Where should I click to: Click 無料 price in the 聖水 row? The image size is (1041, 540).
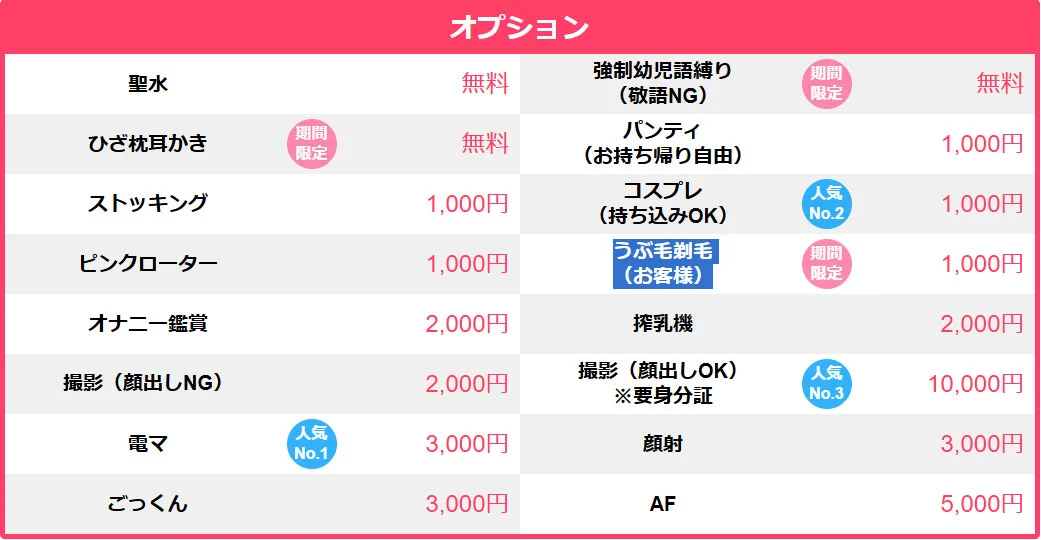(485, 84)
